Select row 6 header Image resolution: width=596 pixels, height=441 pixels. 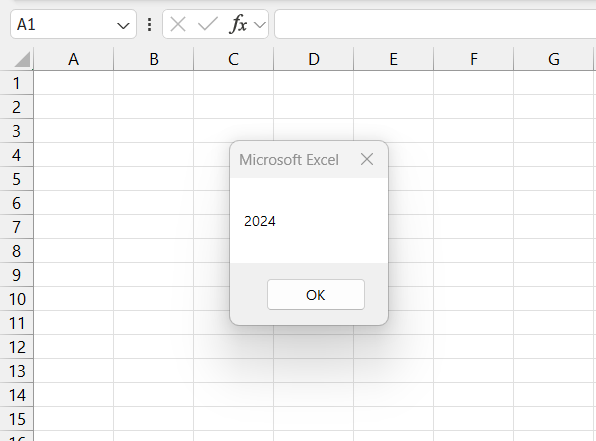click(16, 203)
